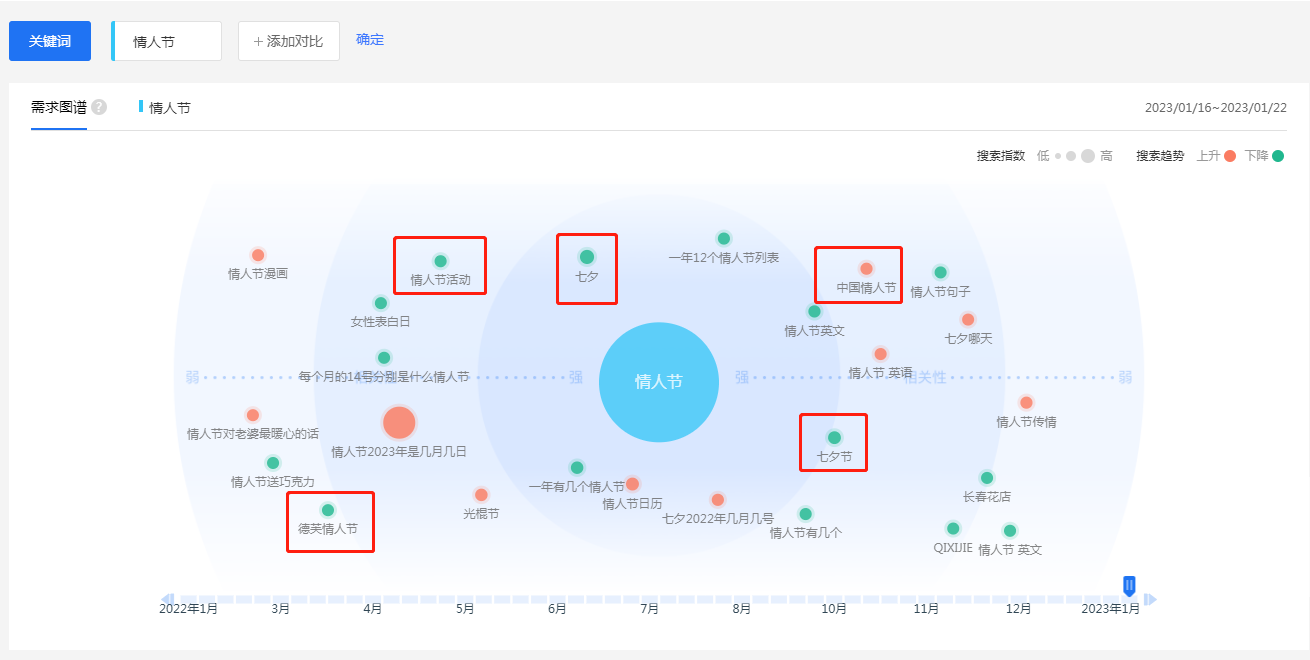Click the help icon beside 需求图谱
This screenshot has height=660, width=1310.
point(99,108)
